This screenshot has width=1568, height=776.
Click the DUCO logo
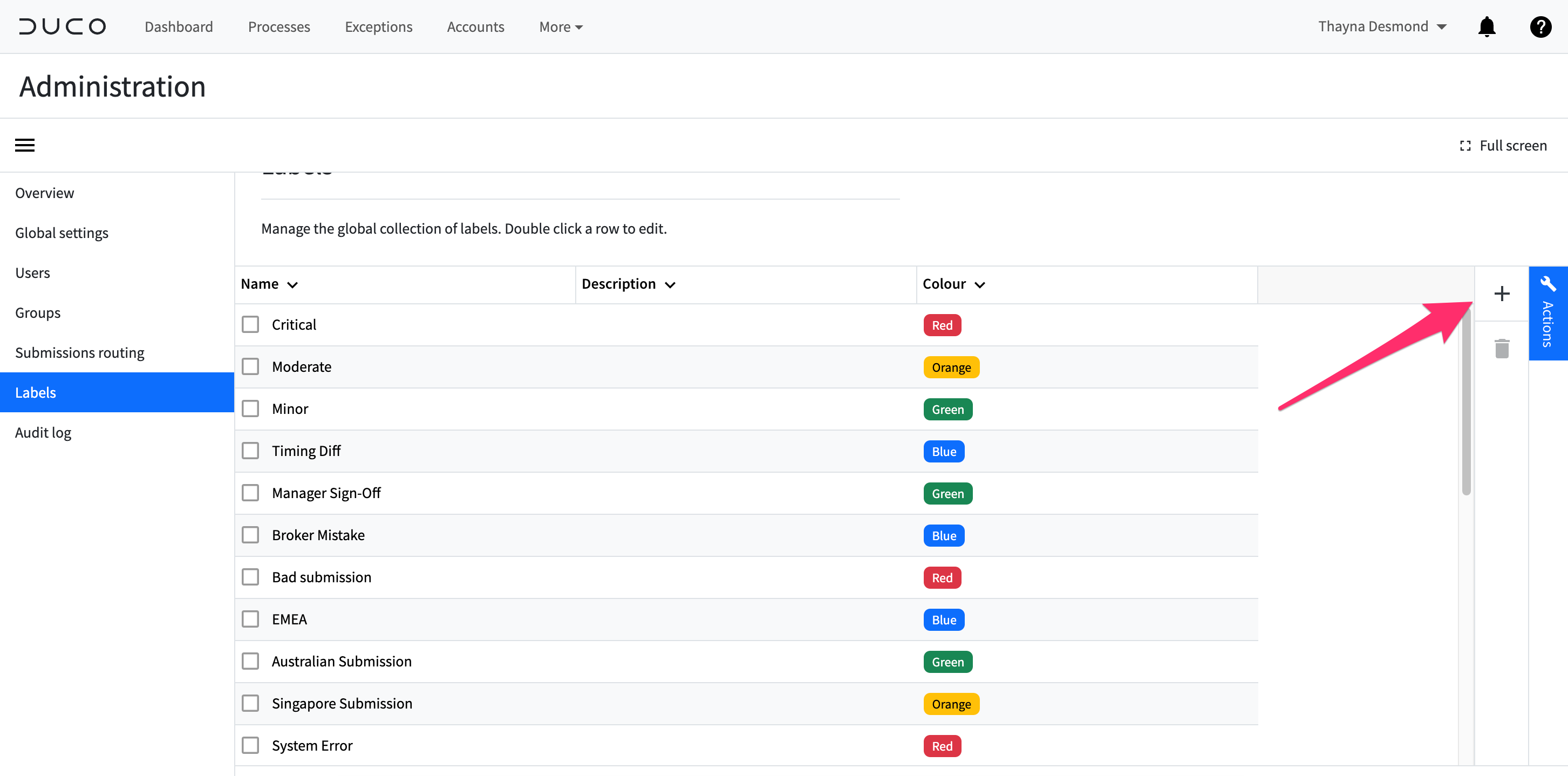[x=63, y=27]
